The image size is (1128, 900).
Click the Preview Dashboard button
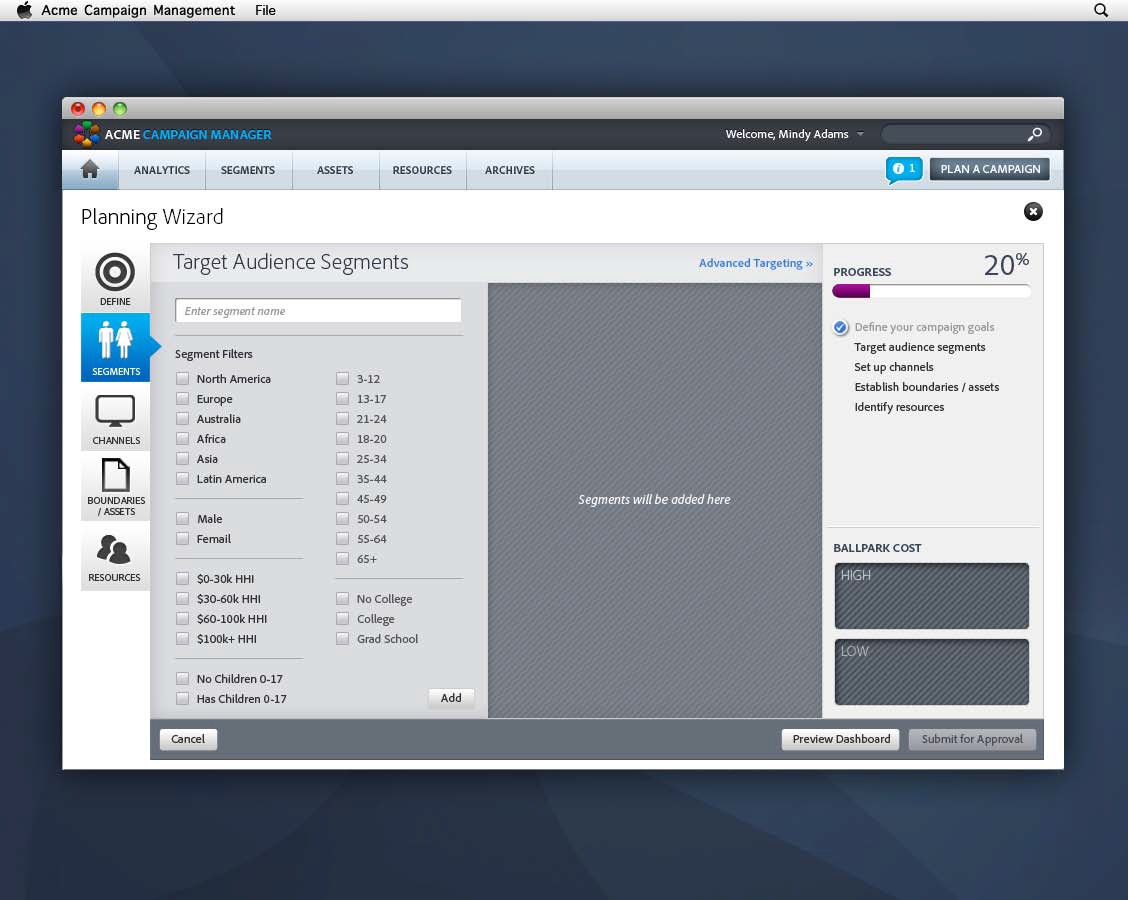(x=841, y=739)
